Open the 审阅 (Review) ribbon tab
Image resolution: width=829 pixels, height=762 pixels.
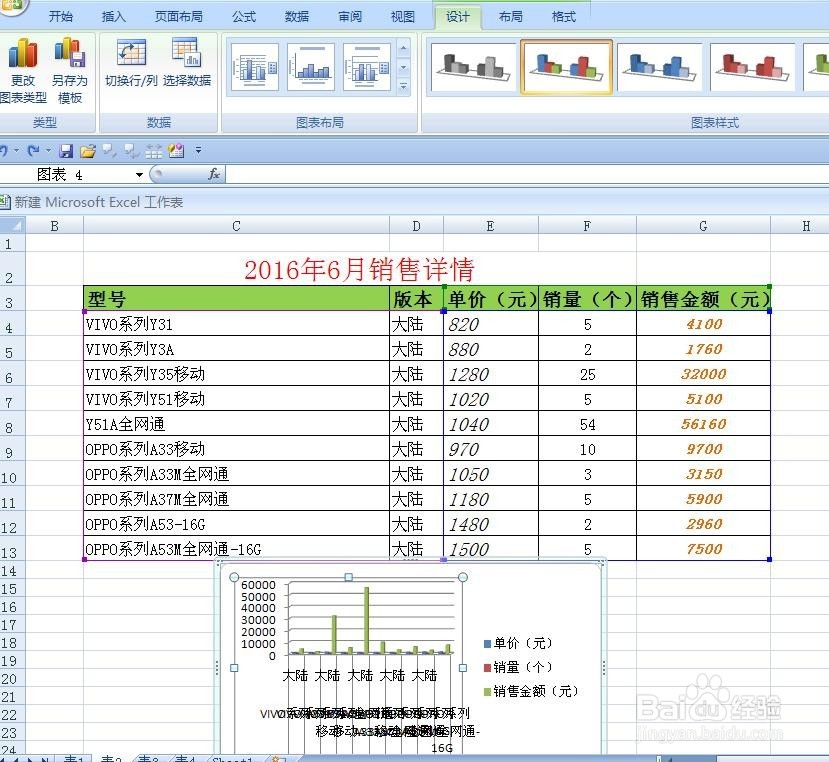click(350, 16)
